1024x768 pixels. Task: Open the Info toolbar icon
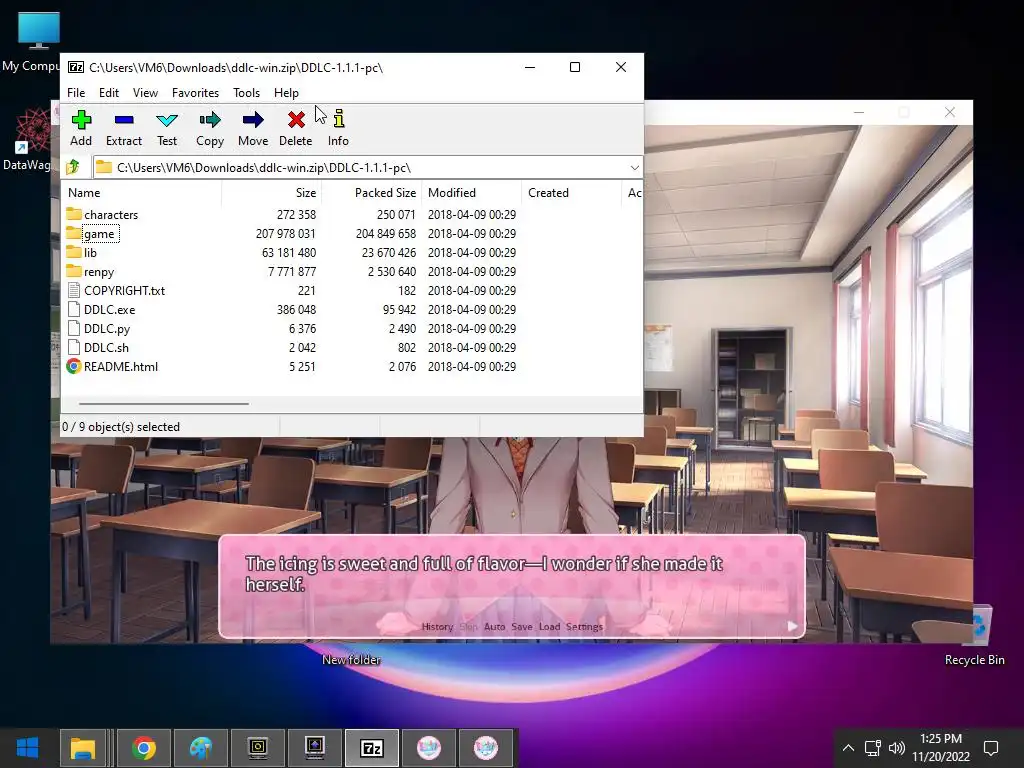click(338, 119)
